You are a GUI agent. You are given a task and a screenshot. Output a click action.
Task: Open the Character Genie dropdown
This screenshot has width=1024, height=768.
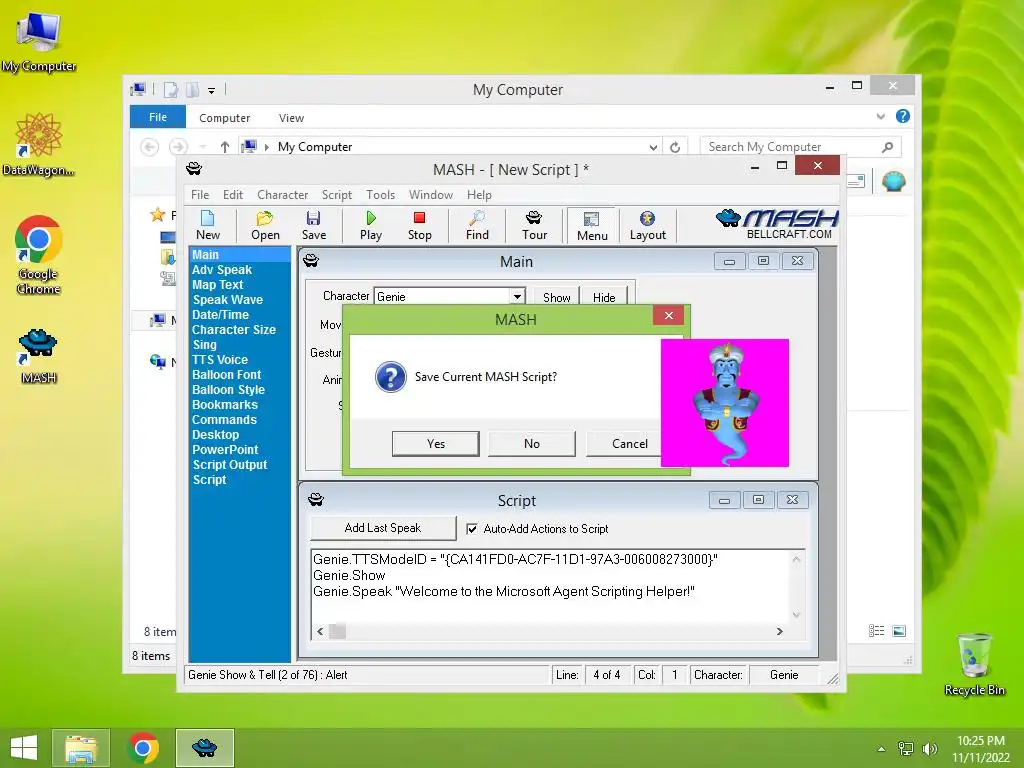pos(517,296)
